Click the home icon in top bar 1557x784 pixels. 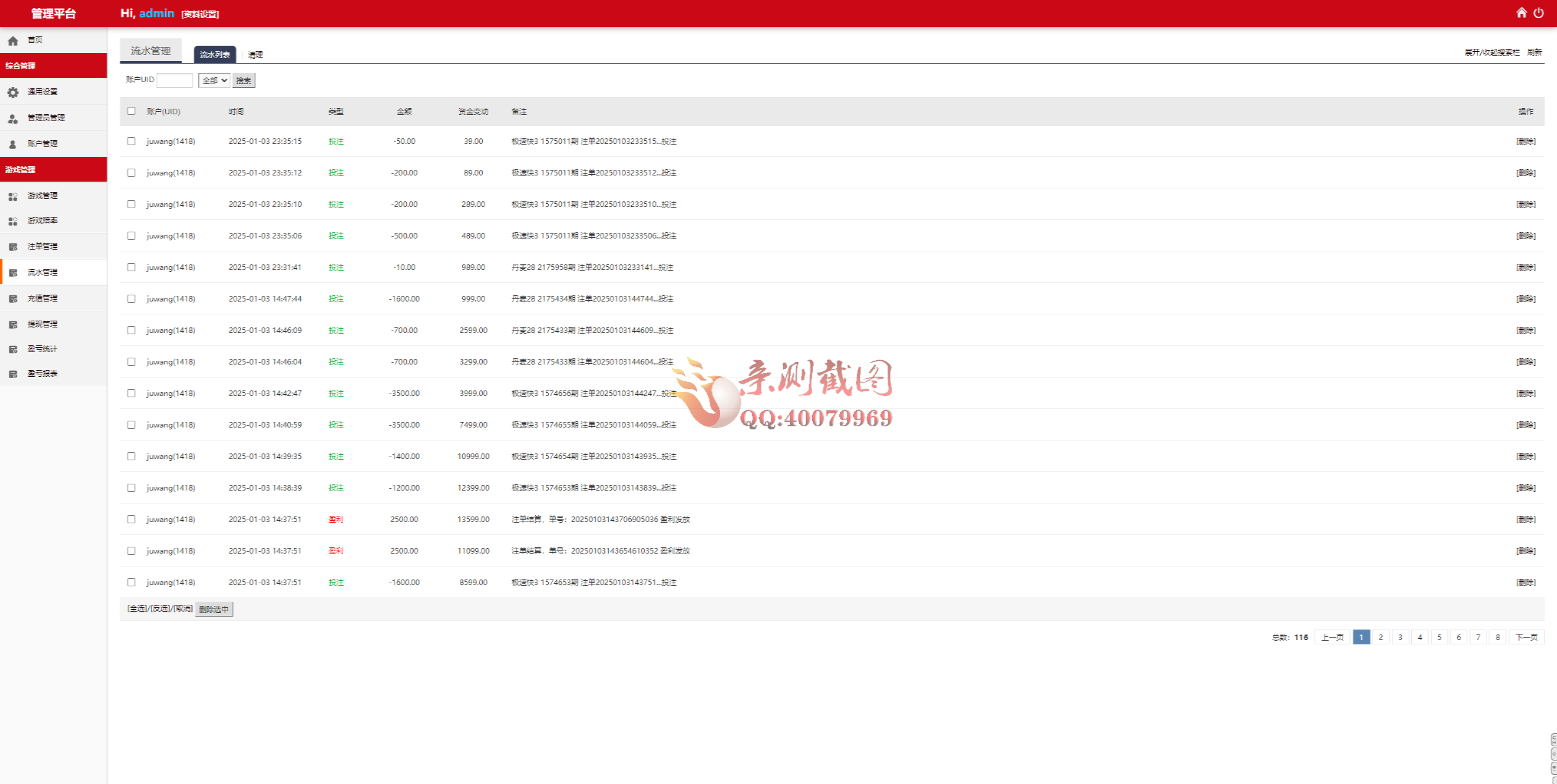pyautogui.click(x=1522, y=12)
